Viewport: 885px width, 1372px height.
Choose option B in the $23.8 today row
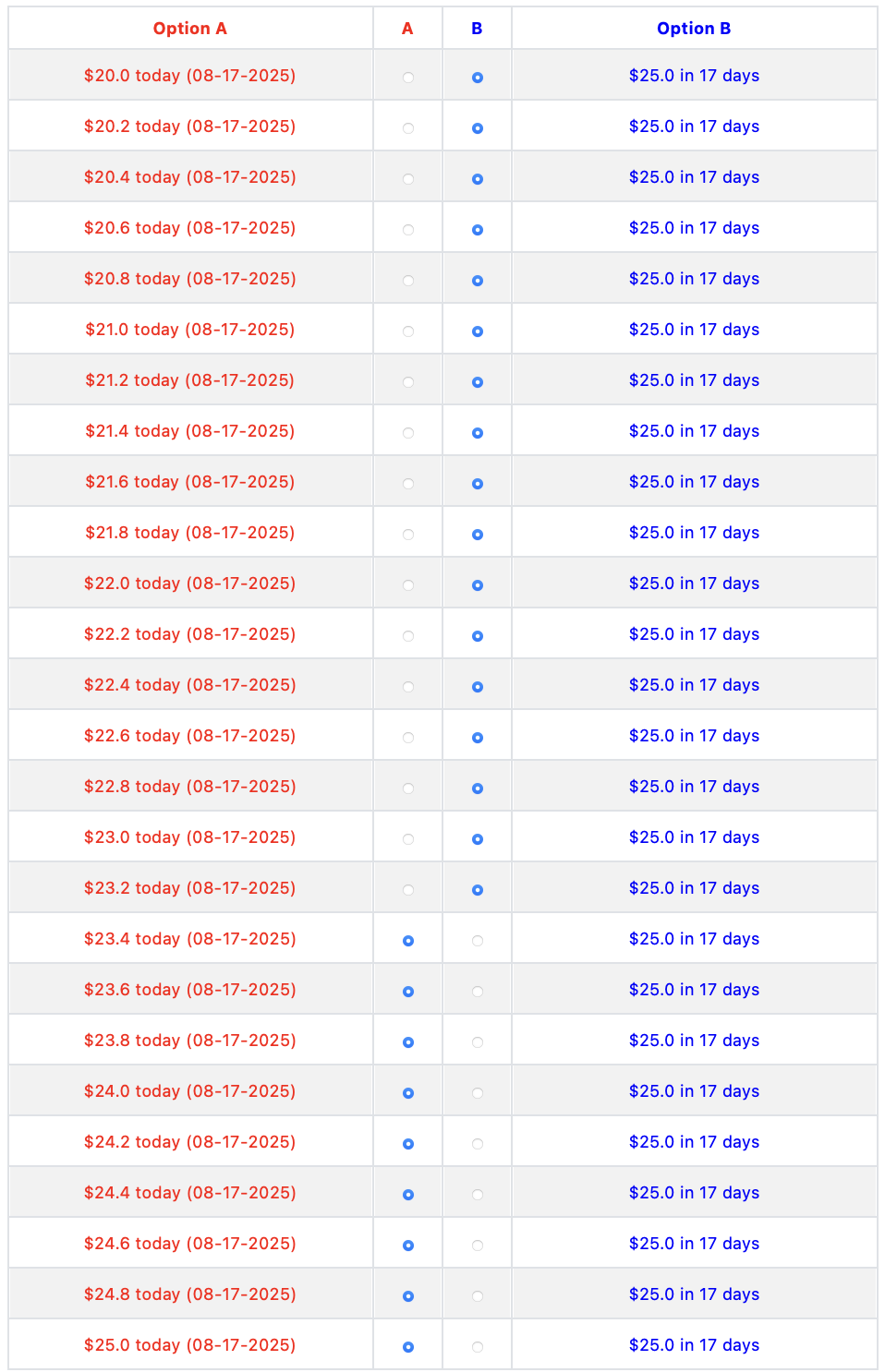(x=478, y=1042)
